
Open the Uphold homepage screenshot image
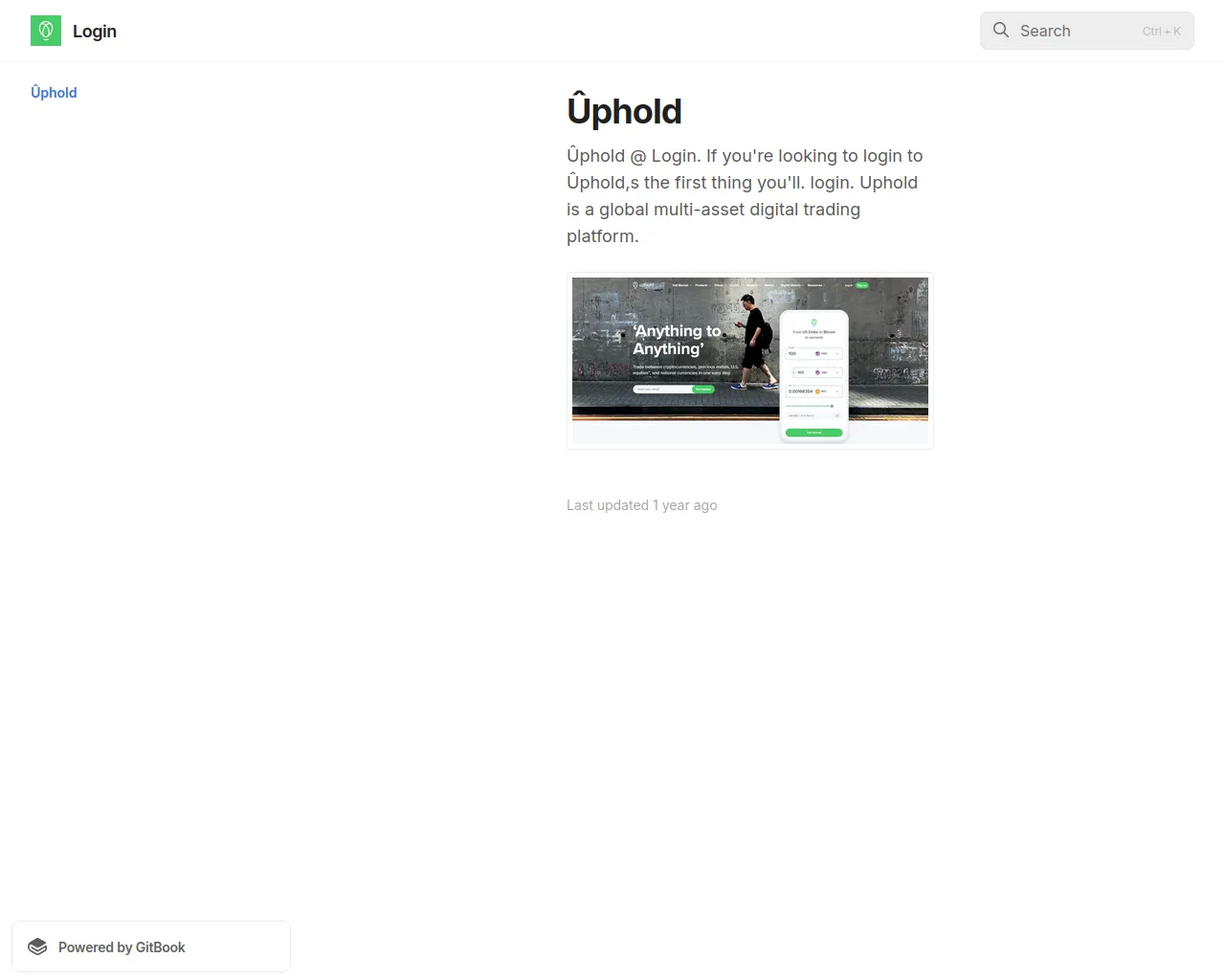[750, 361]
